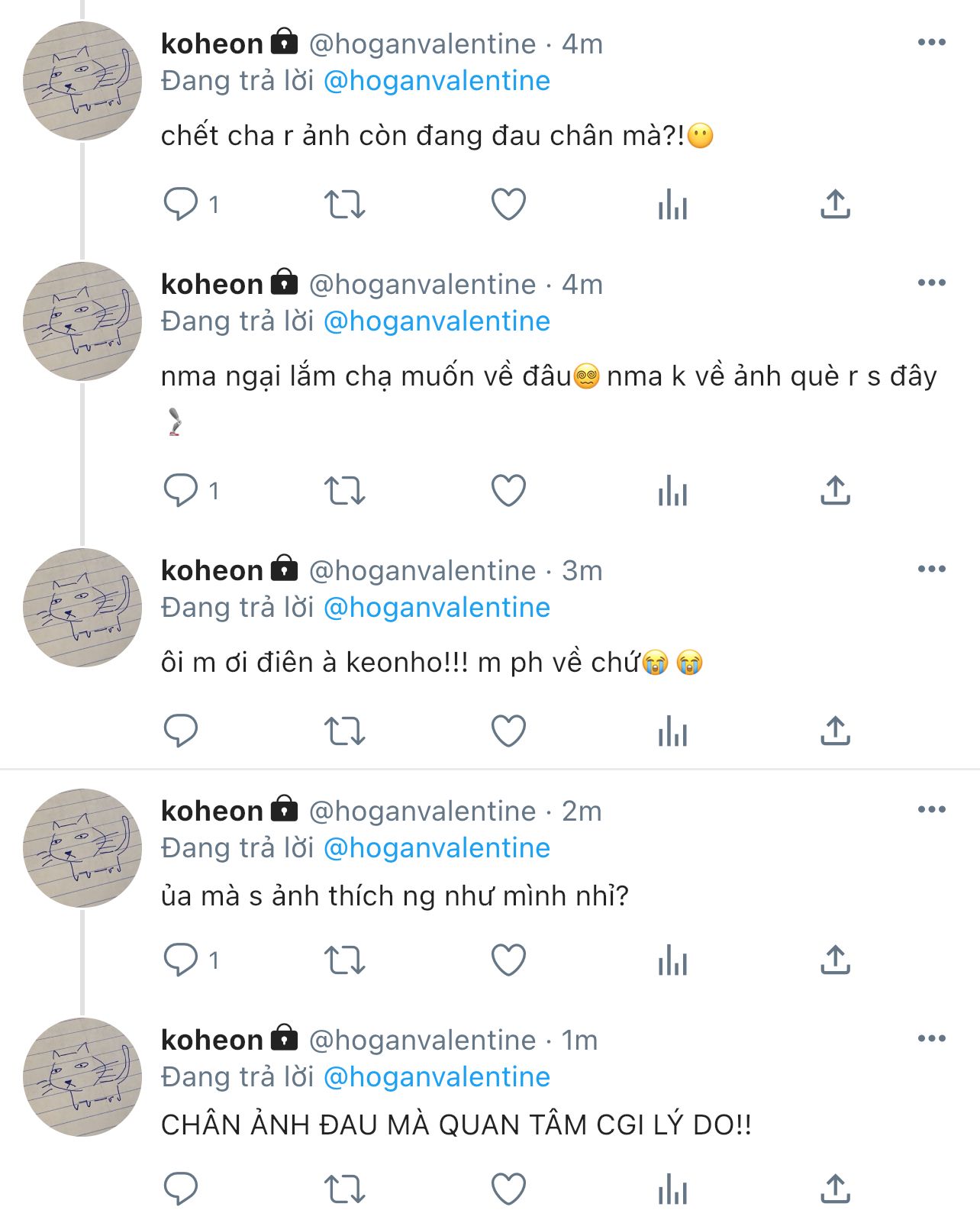View analytics of "CHÂN ẢNH ĐAU" tweet
980x1223 pixels.
point(672,1189)
